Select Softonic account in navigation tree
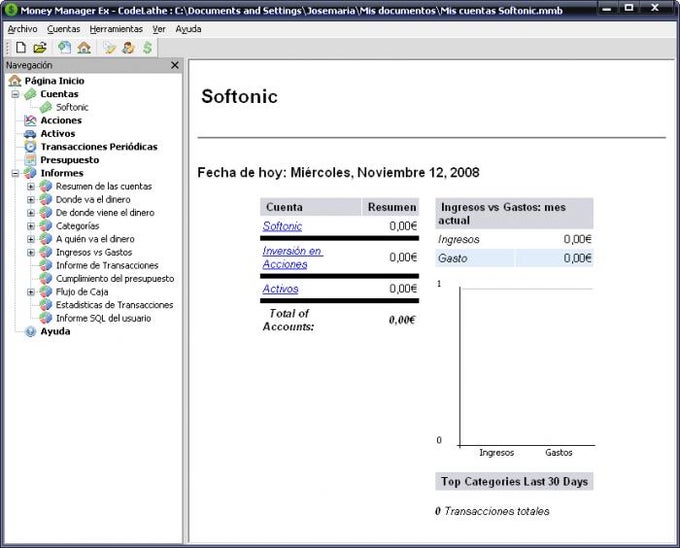 tap(72, 107)
